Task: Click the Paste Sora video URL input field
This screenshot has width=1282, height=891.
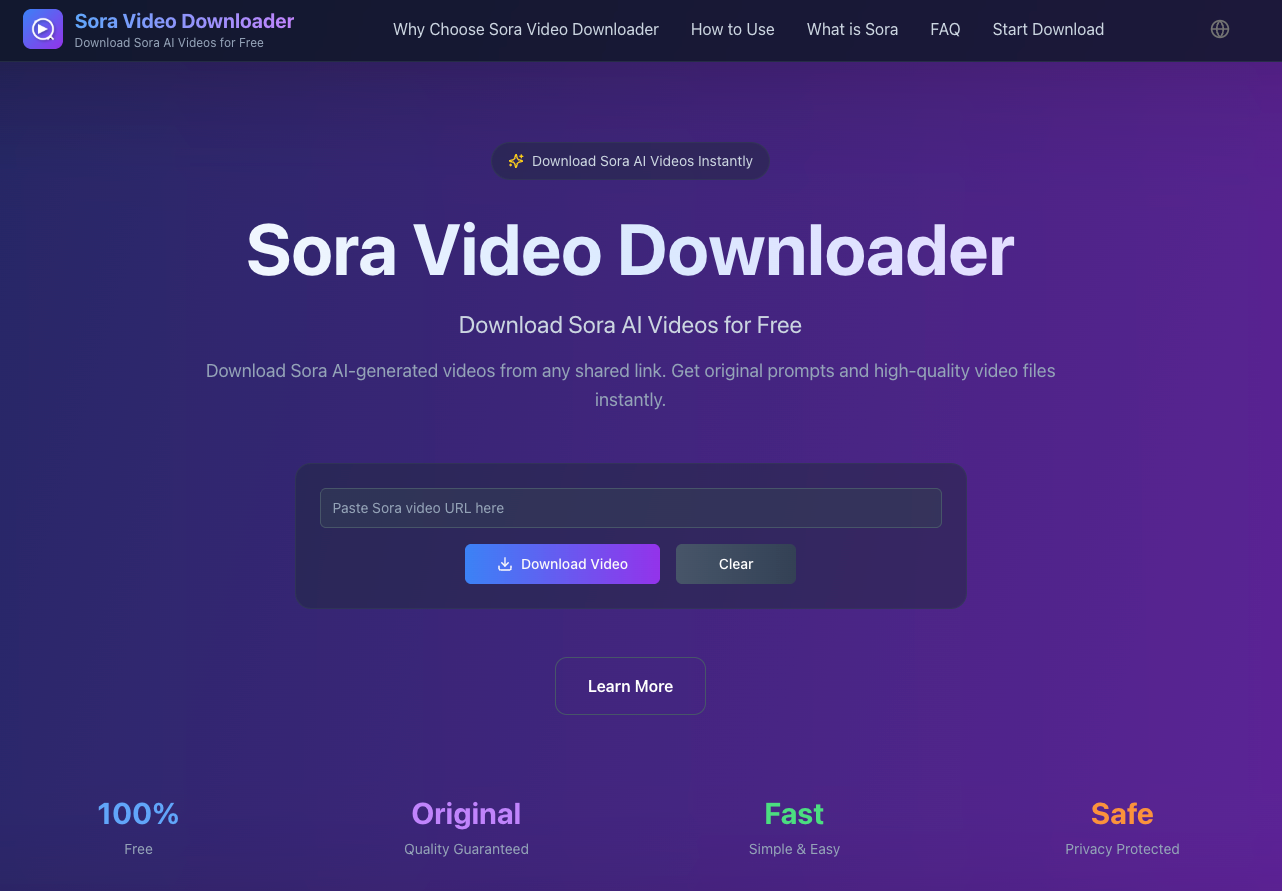Action: [x=630, y=508]
